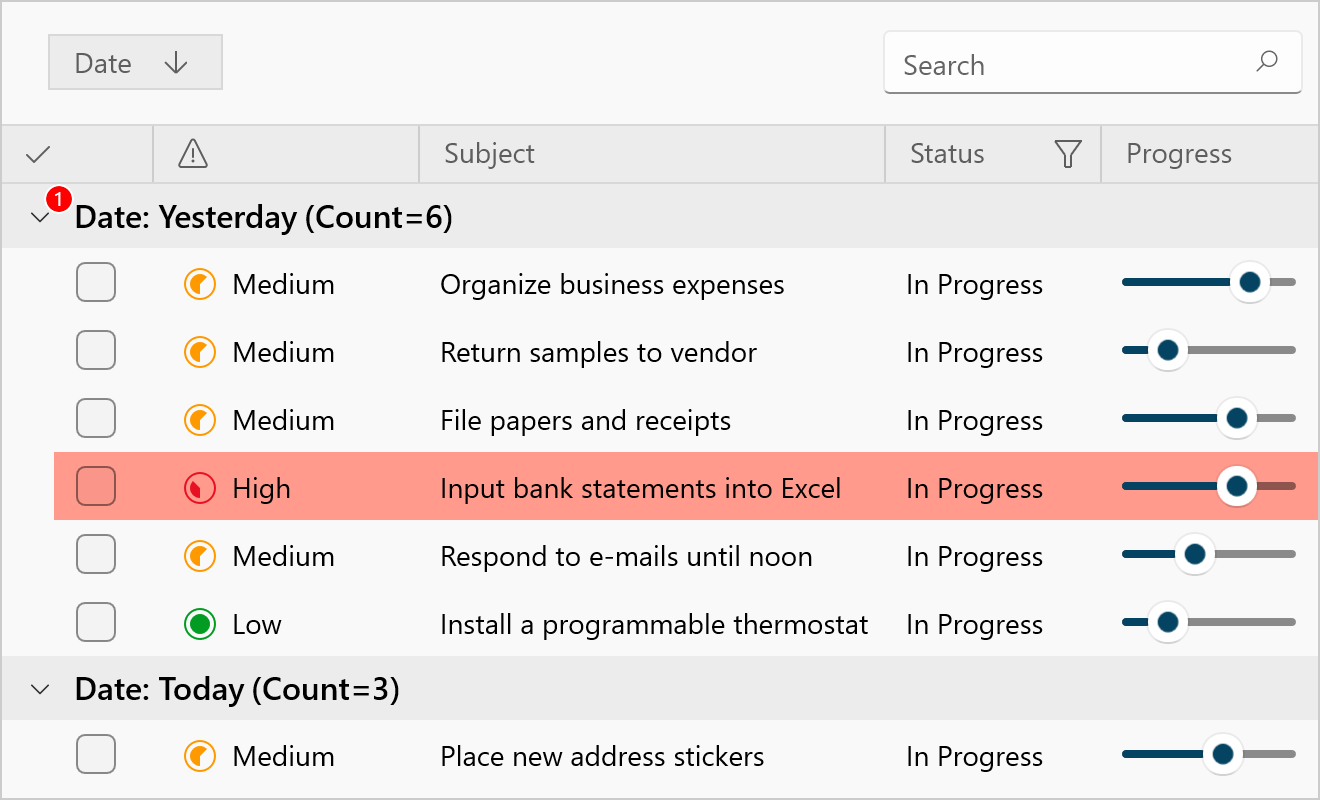This screenshot has height=800, width=1320.
Task: Click the Low priority icon for the thermostat task
Action: coord(199,621)
